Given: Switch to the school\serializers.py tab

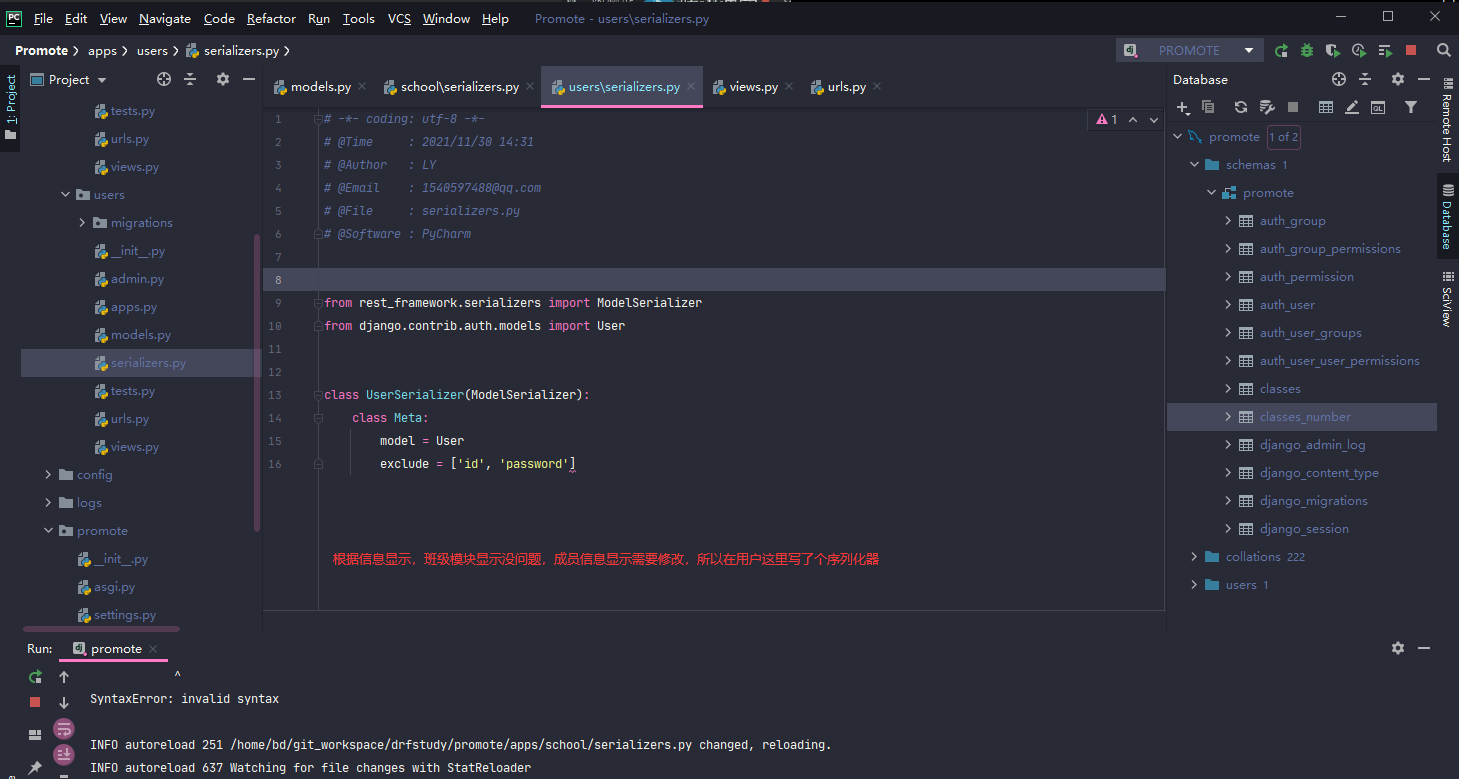Looking at the screenshot, I should pyautogui.click(x=459, y=87).
